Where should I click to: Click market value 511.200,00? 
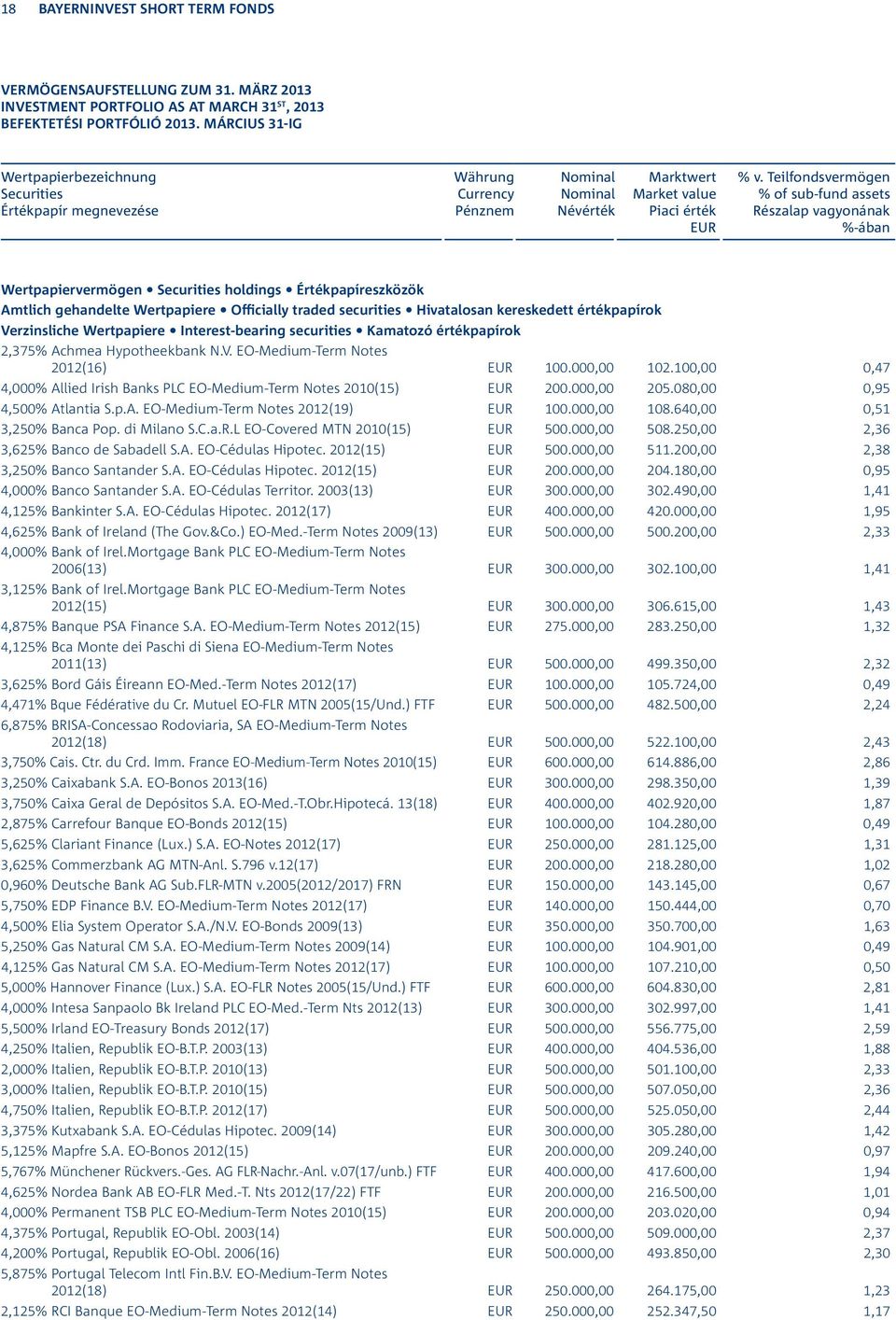[x=681, y=450]
